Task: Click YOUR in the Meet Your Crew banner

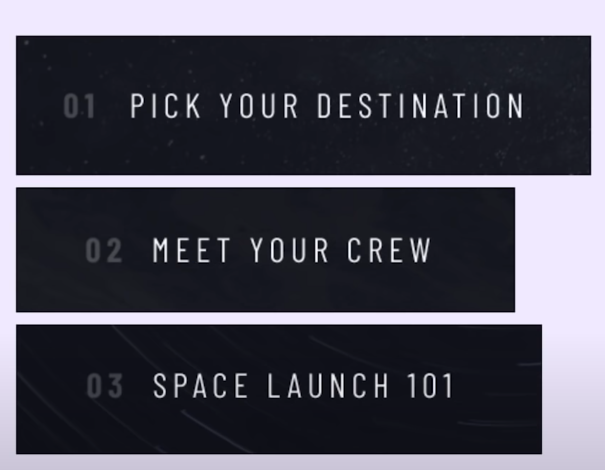Action: 289,250
